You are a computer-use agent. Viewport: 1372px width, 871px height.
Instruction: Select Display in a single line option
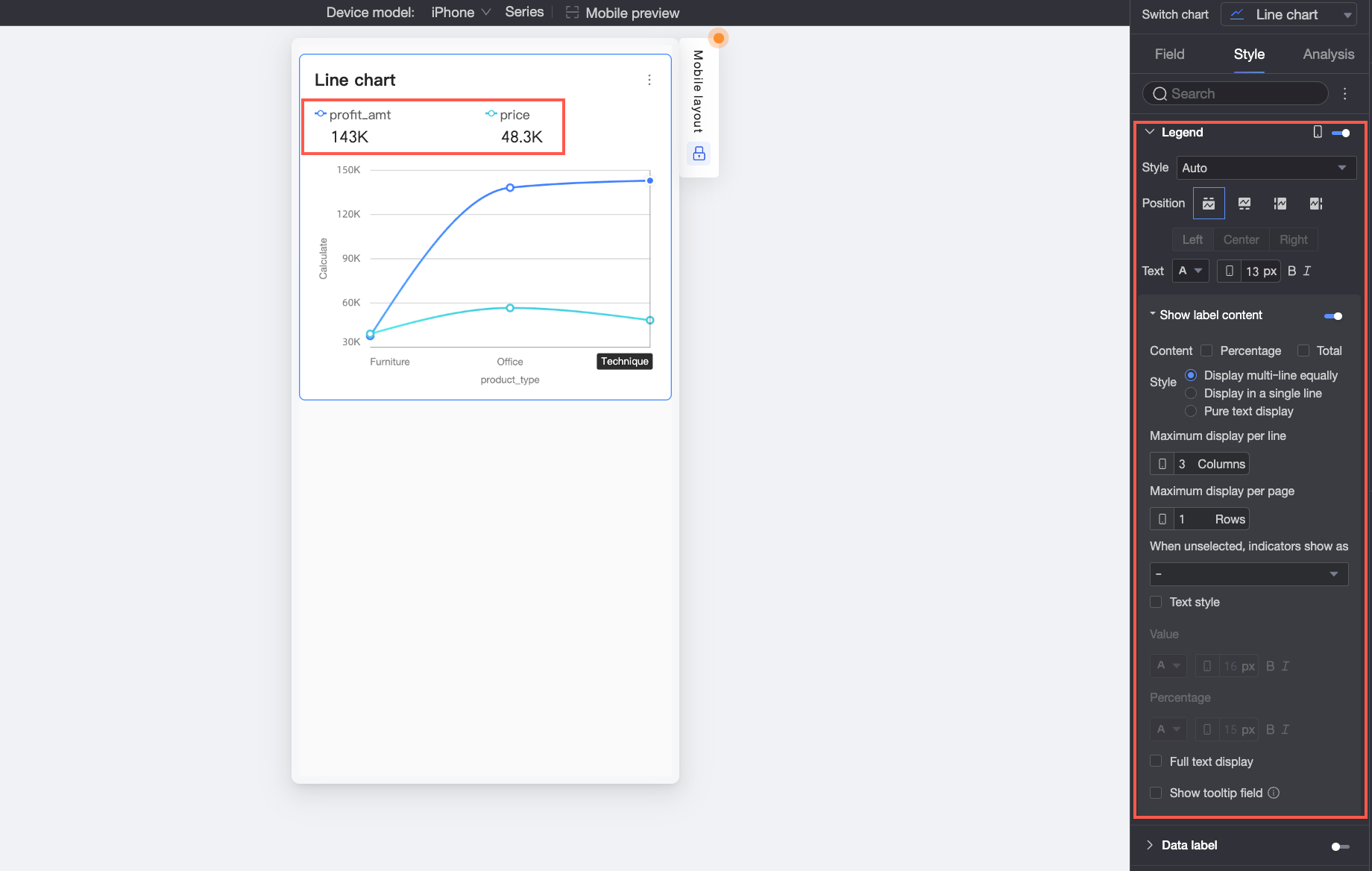tap(1191, 393)
